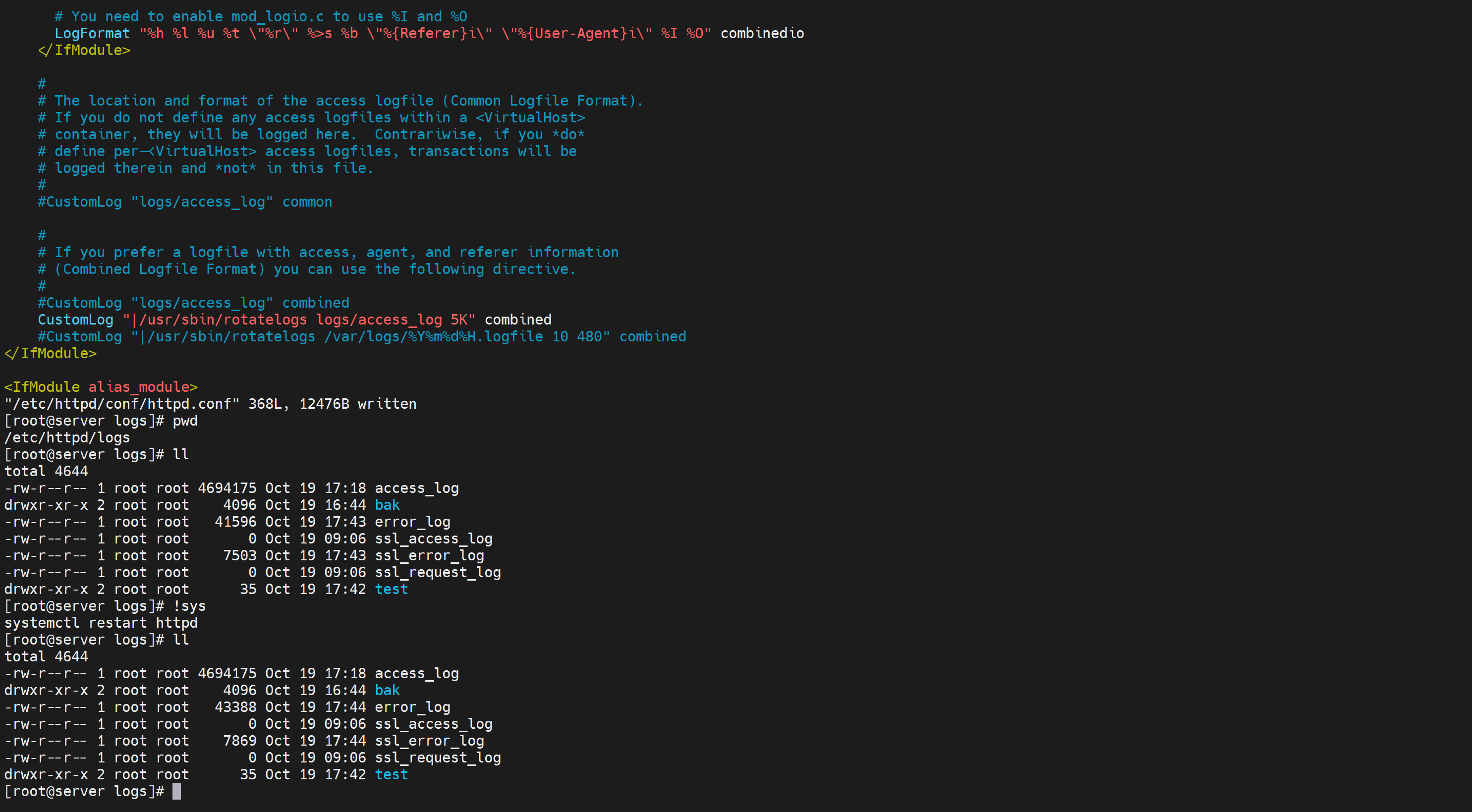Click the first 'total 4644' line
The width and height of the screenshot is (1472, 812).
pyautogui.click(x=46, y=471)
